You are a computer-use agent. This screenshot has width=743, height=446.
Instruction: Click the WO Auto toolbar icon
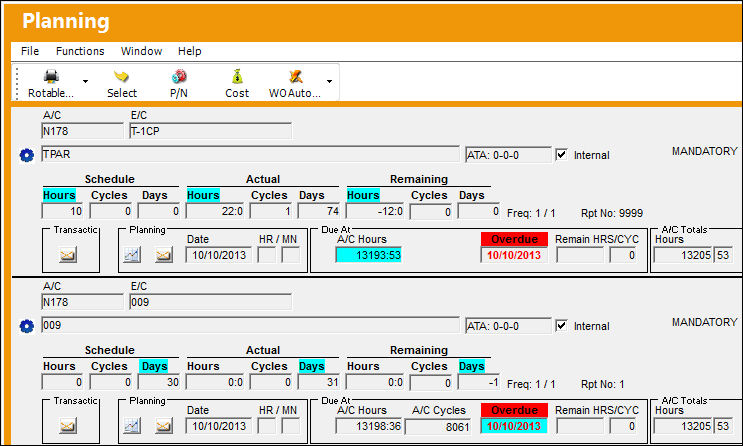click(296, 76)
